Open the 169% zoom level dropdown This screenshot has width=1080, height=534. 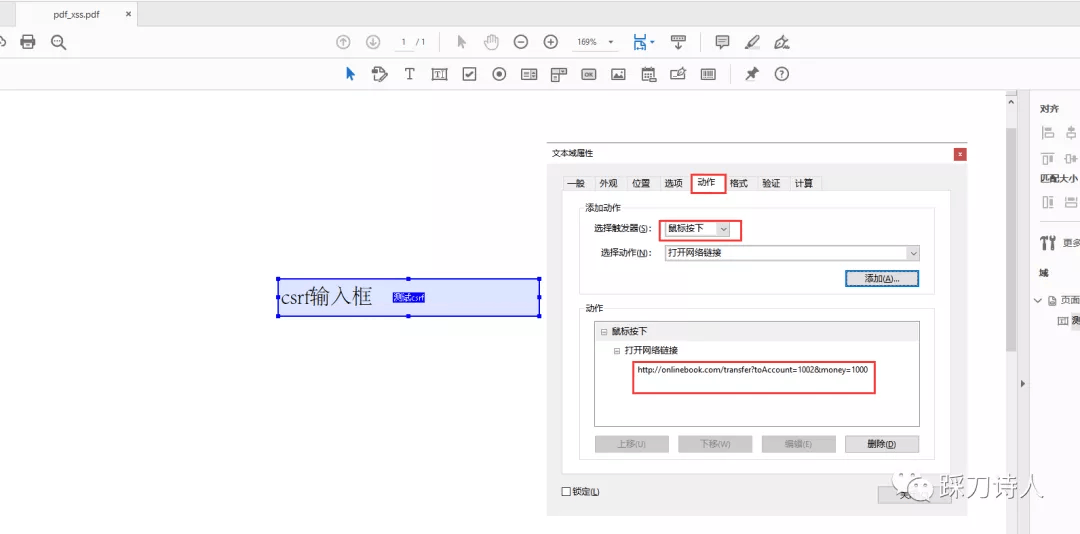[x=595, y=42]
